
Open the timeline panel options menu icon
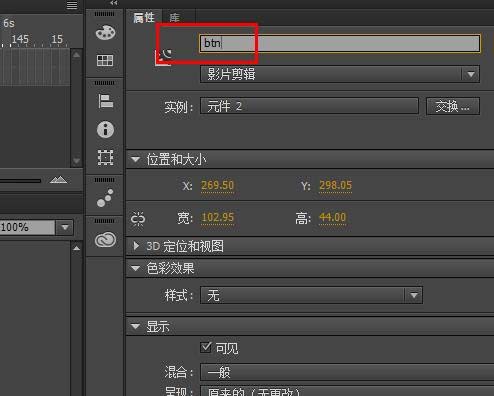coord(72,5)
